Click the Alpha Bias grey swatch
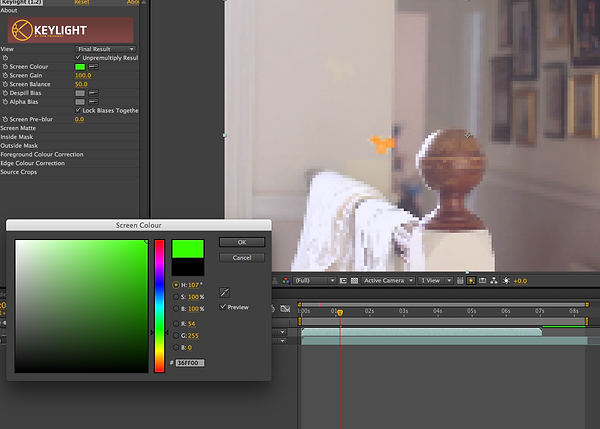This screenshot has height=429, width=600. (x=80, y=102)
